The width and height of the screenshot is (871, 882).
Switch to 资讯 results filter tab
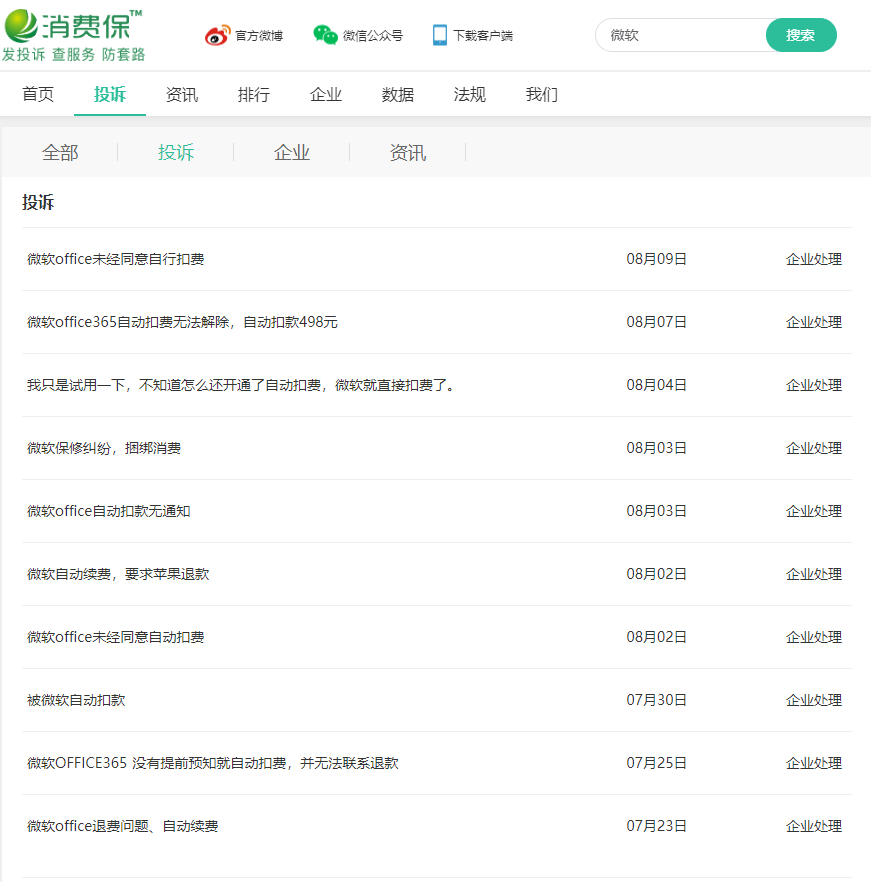coord(408,152)
